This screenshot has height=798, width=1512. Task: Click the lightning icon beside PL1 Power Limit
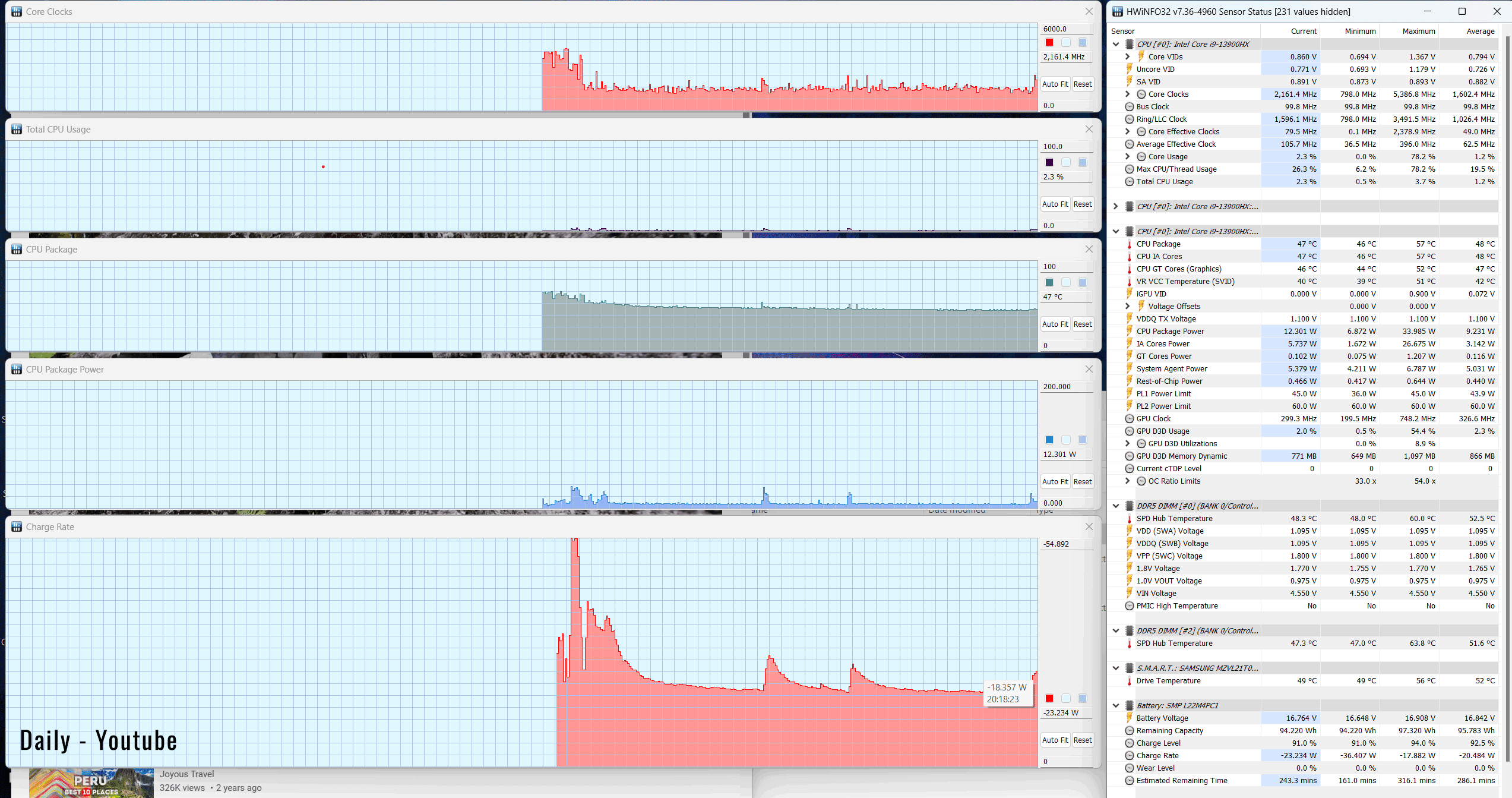click(x=1130, y=393)
